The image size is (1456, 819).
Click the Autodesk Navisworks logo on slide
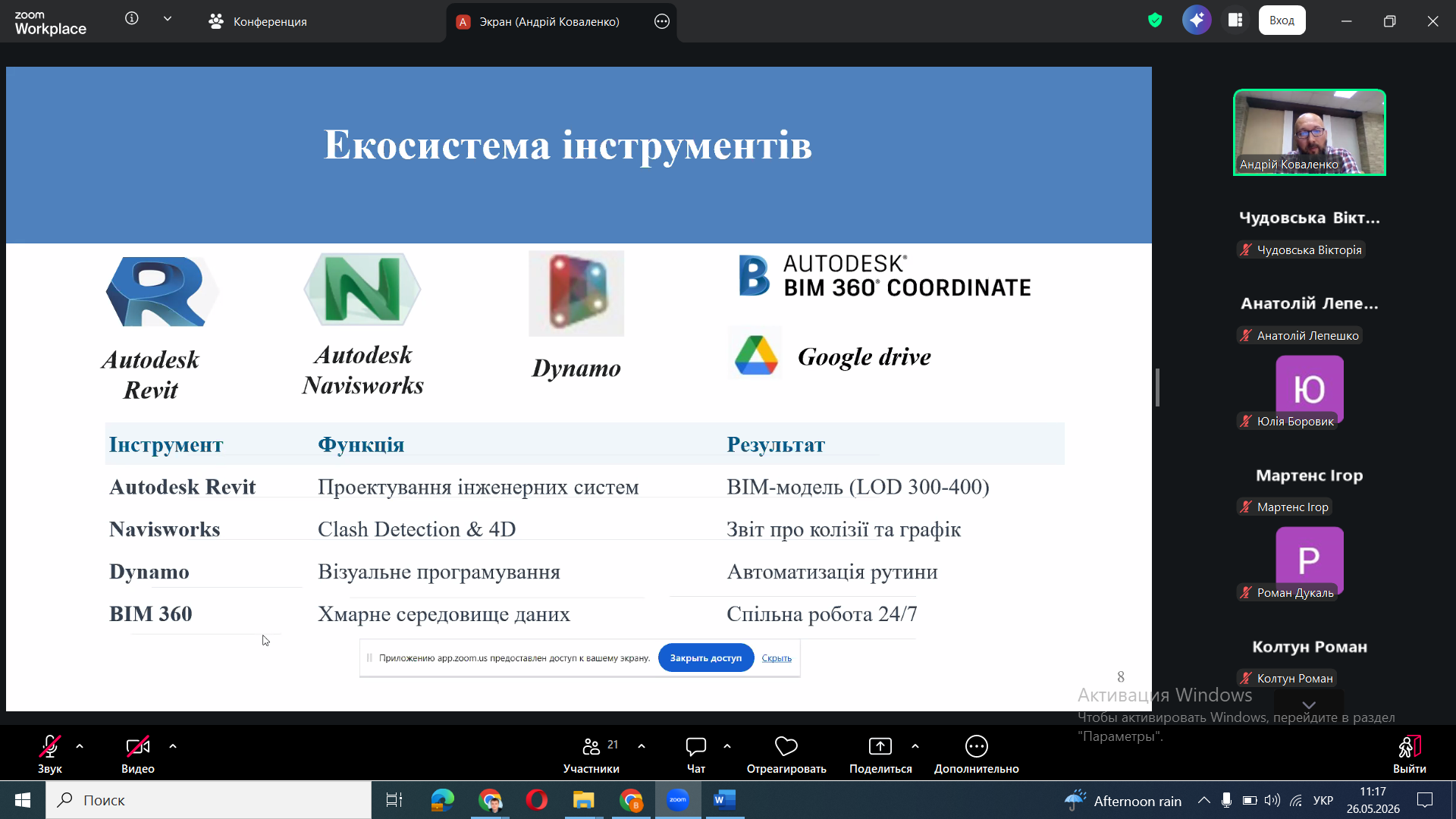click(362, 289)
